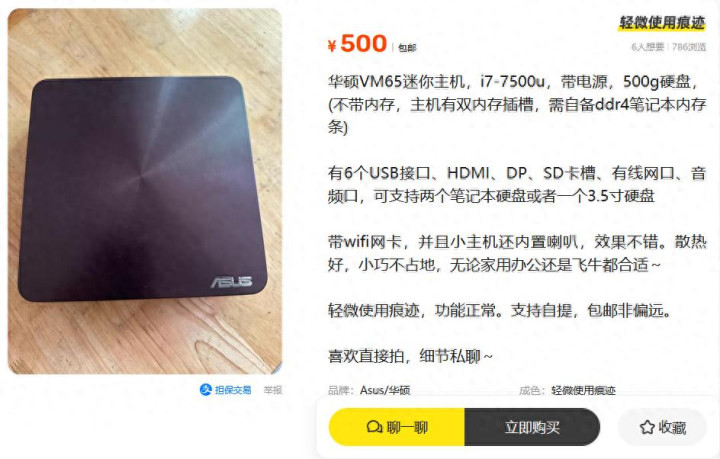Image resolution: width=720 pixels, height=459 pixels.
Task: Open the mini PC product photo
Action: pyautogui.click(x=145, y=191)
